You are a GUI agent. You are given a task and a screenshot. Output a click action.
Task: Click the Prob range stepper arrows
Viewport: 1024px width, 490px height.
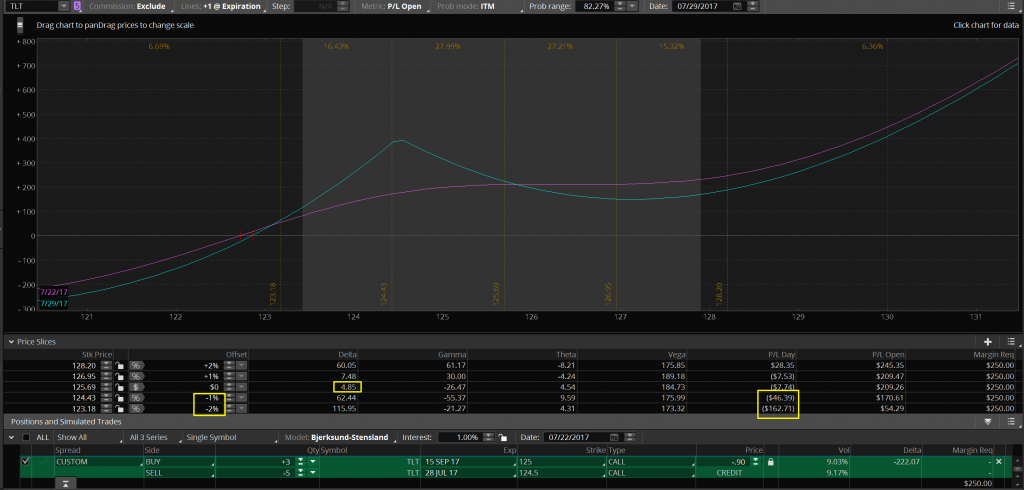(x=625, y=6)
